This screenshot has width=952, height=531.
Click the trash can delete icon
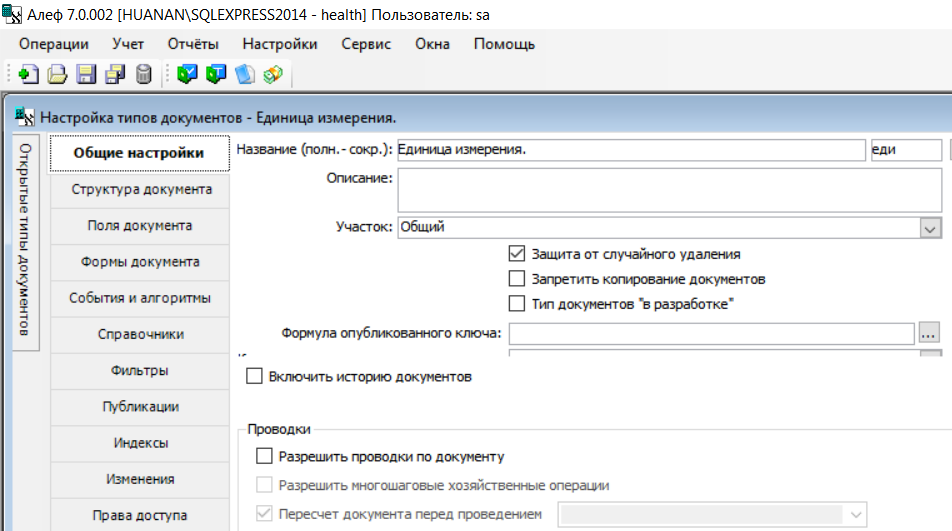click(143, 74)
